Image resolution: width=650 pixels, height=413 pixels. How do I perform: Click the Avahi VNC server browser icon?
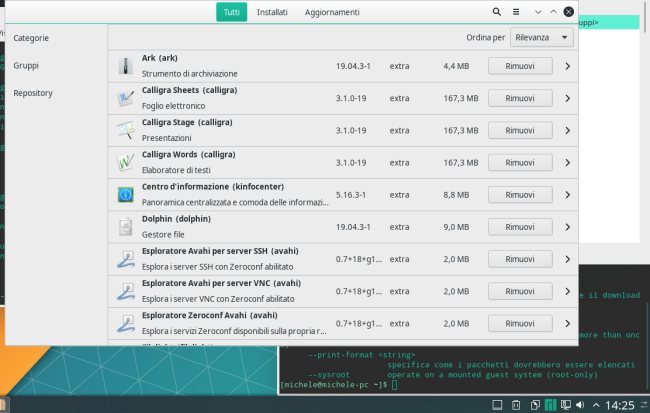pos(126,291)
